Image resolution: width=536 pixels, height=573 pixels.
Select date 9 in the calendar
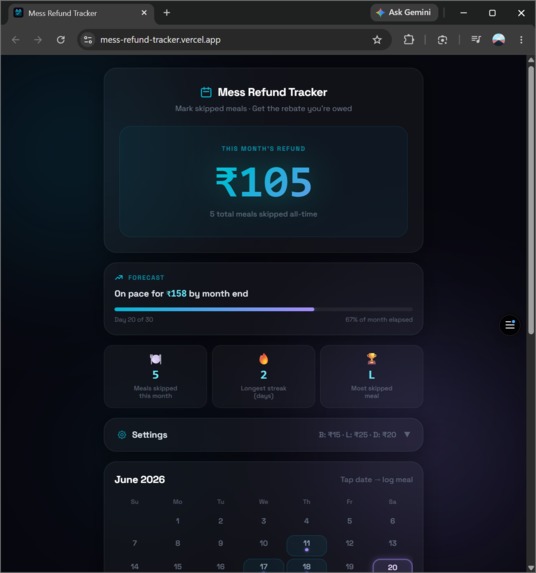(221, 543)
